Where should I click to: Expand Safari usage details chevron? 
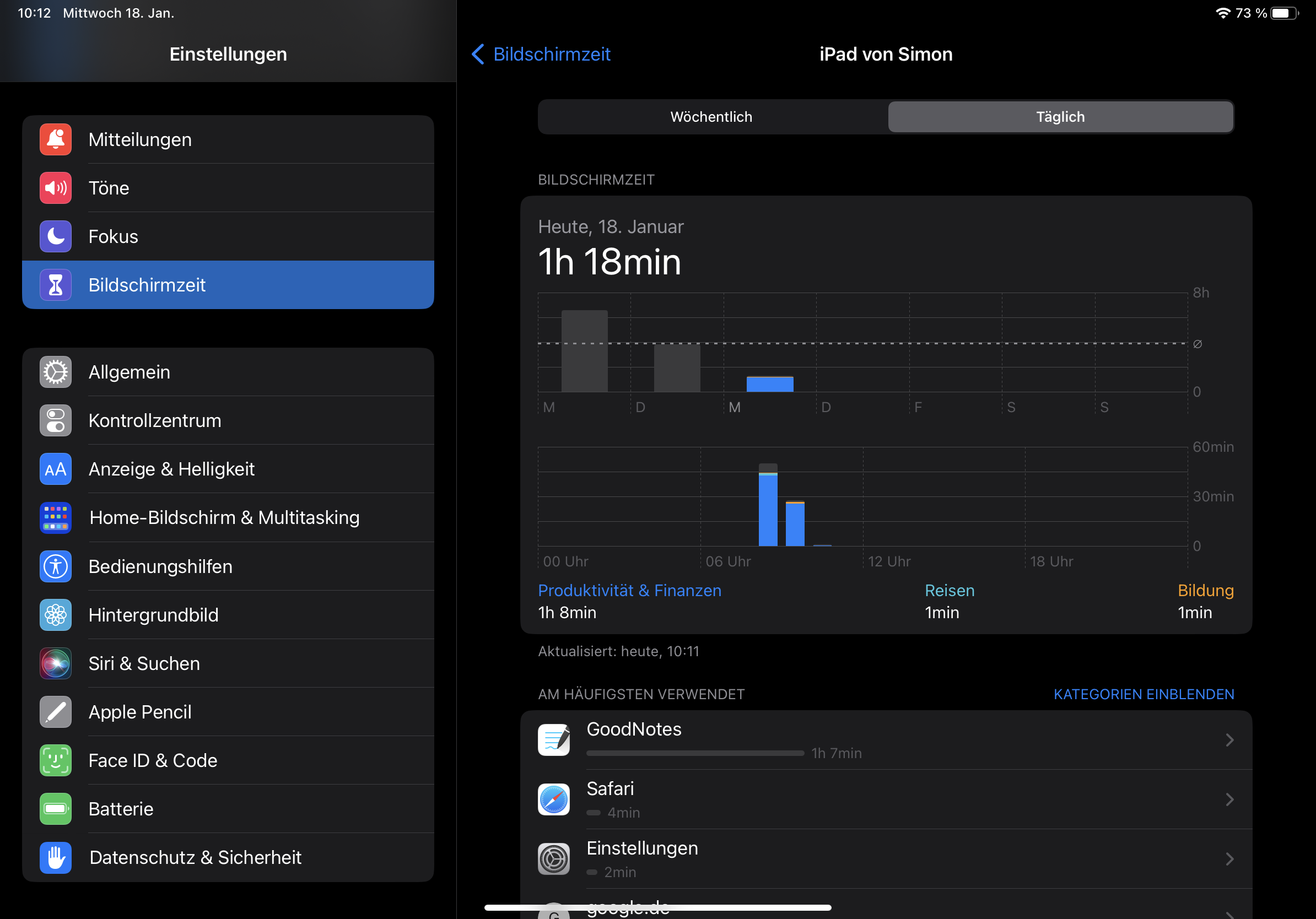click(1229, 799)
